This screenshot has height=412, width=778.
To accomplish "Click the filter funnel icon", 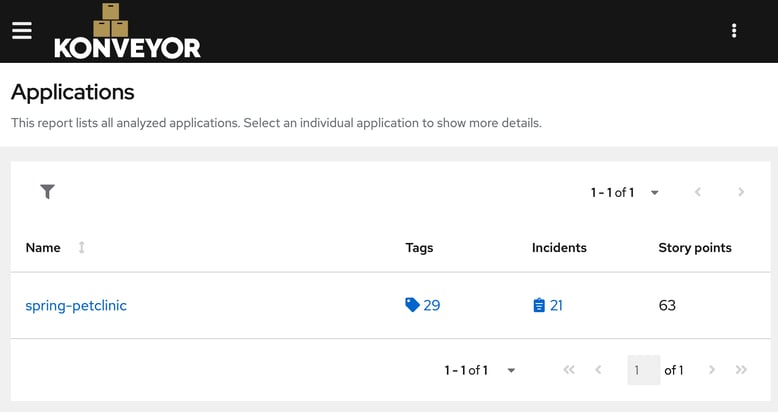I will (x=47, y=192).
